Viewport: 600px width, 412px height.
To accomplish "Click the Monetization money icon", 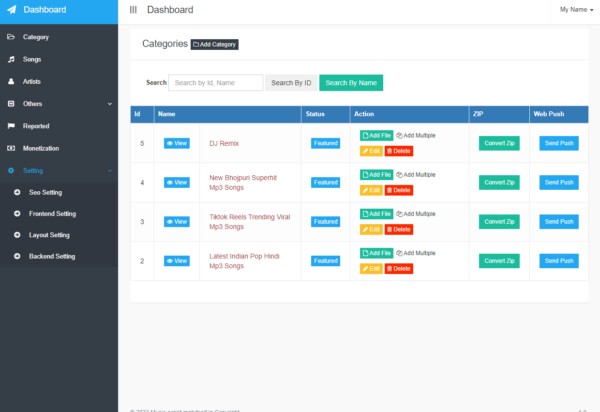I will coord(11,148).
